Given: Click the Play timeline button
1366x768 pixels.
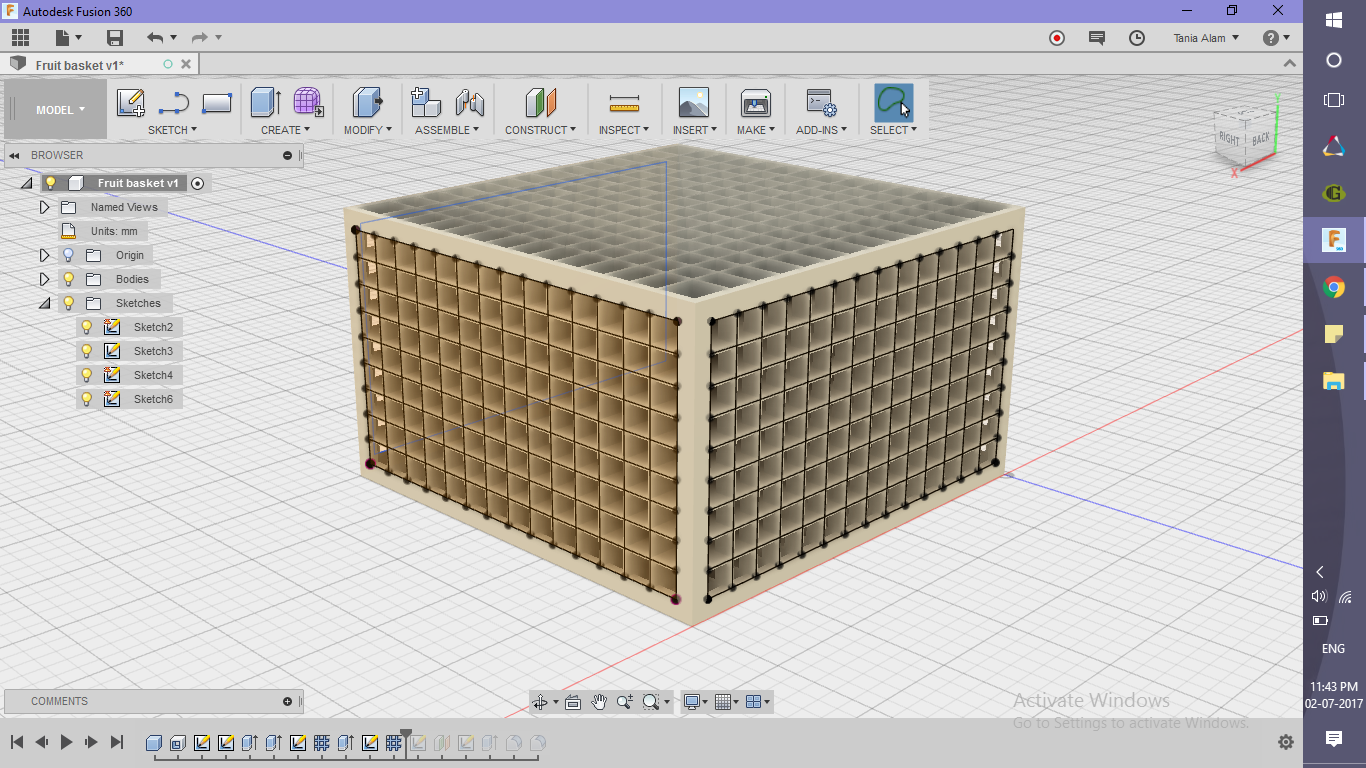Looking at the screenshot, I should click(67, 742).
